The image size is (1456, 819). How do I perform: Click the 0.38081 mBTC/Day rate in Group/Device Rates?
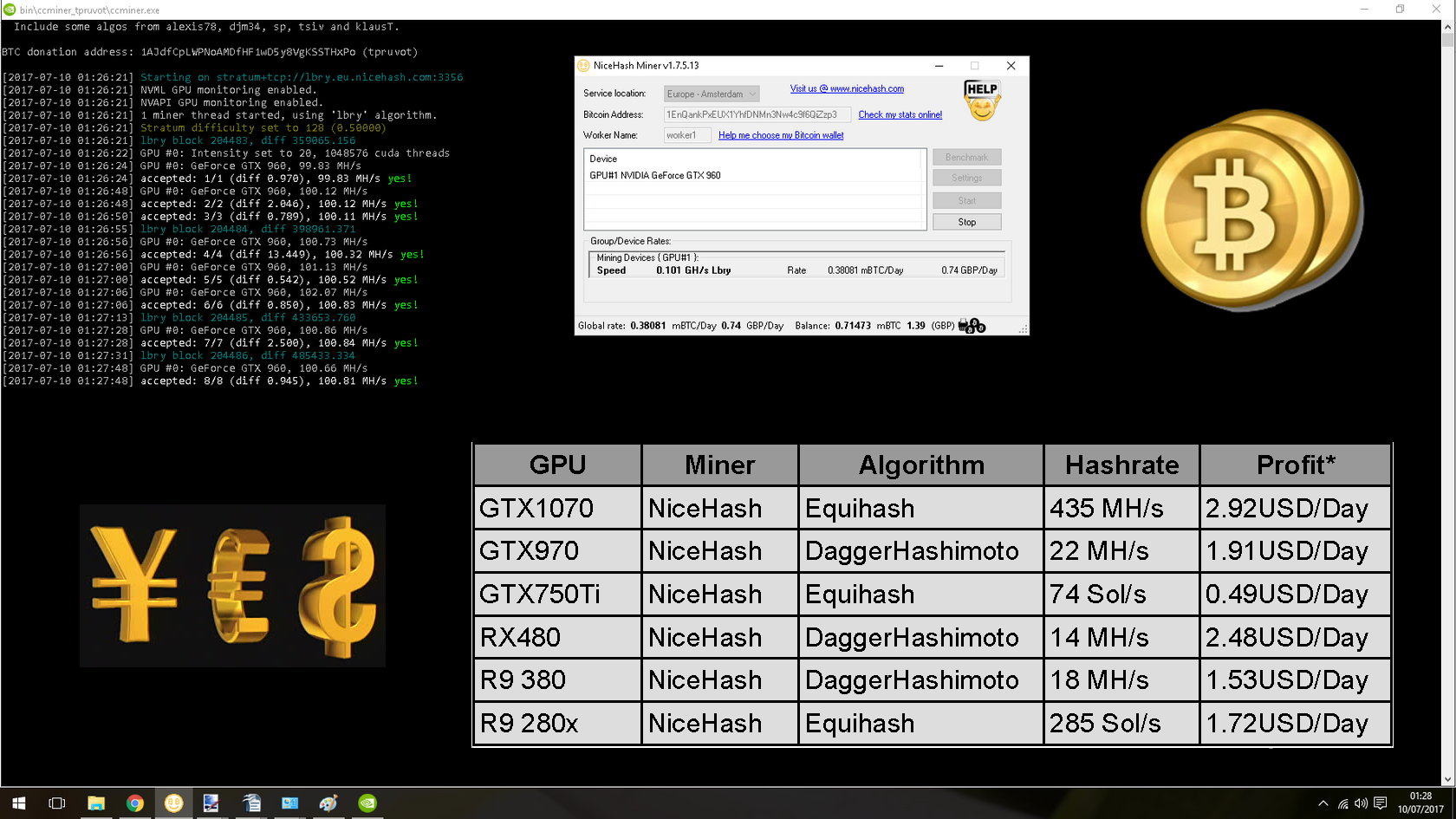coord(865,270)
